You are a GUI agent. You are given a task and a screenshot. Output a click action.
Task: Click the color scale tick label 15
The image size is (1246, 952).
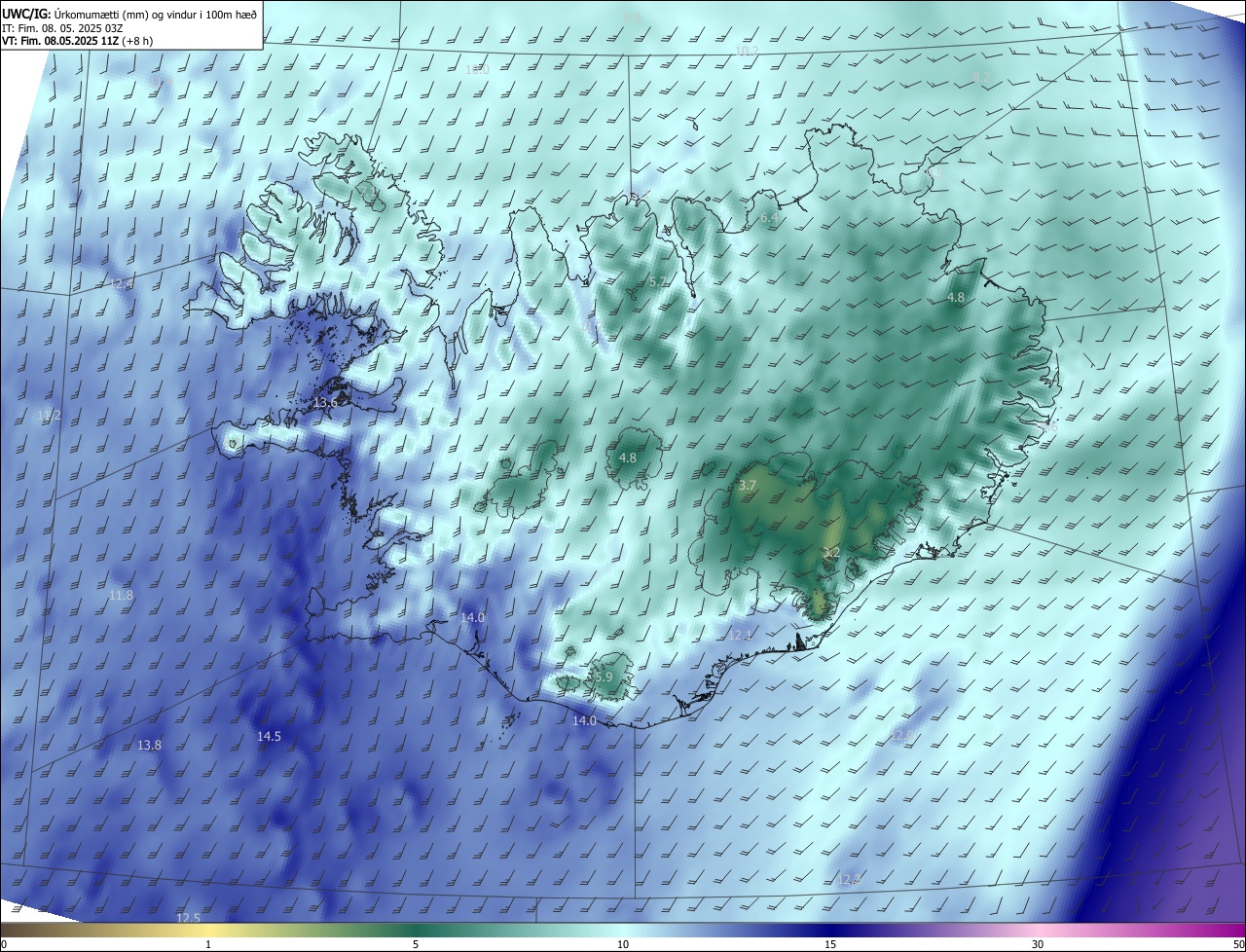[x=830, y=944]
